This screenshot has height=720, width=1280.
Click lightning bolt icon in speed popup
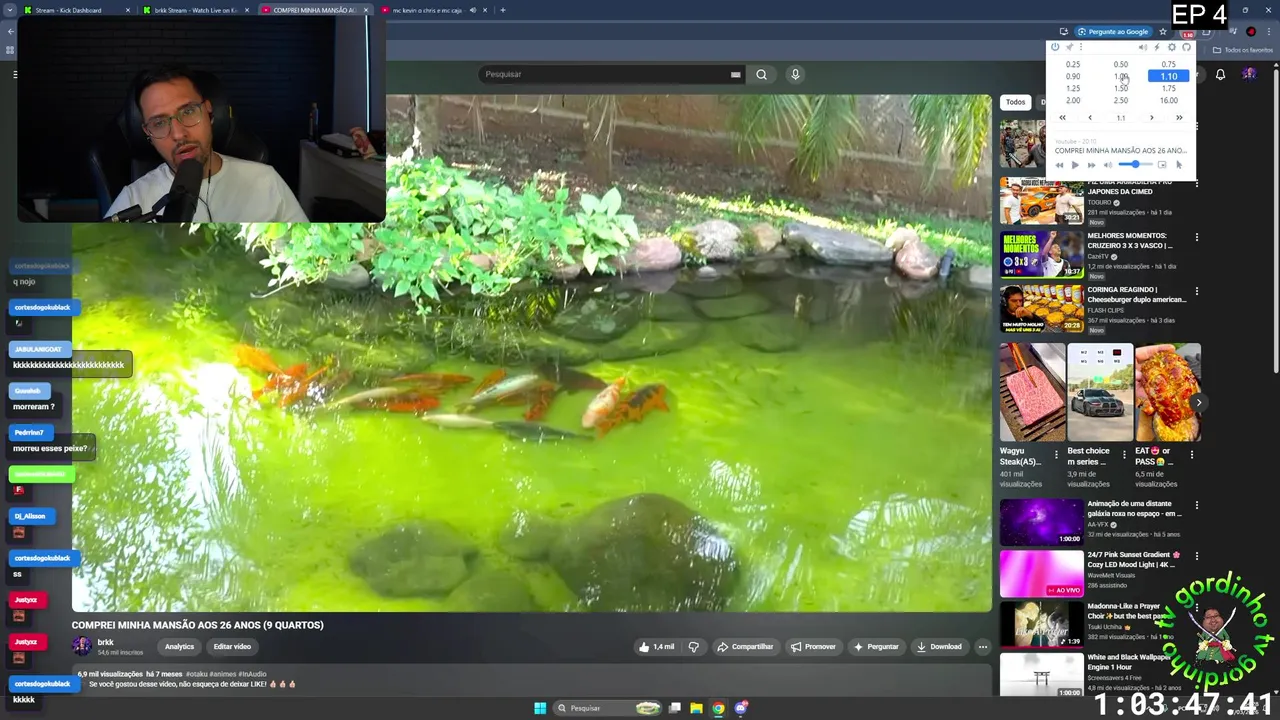point(1157,47)
